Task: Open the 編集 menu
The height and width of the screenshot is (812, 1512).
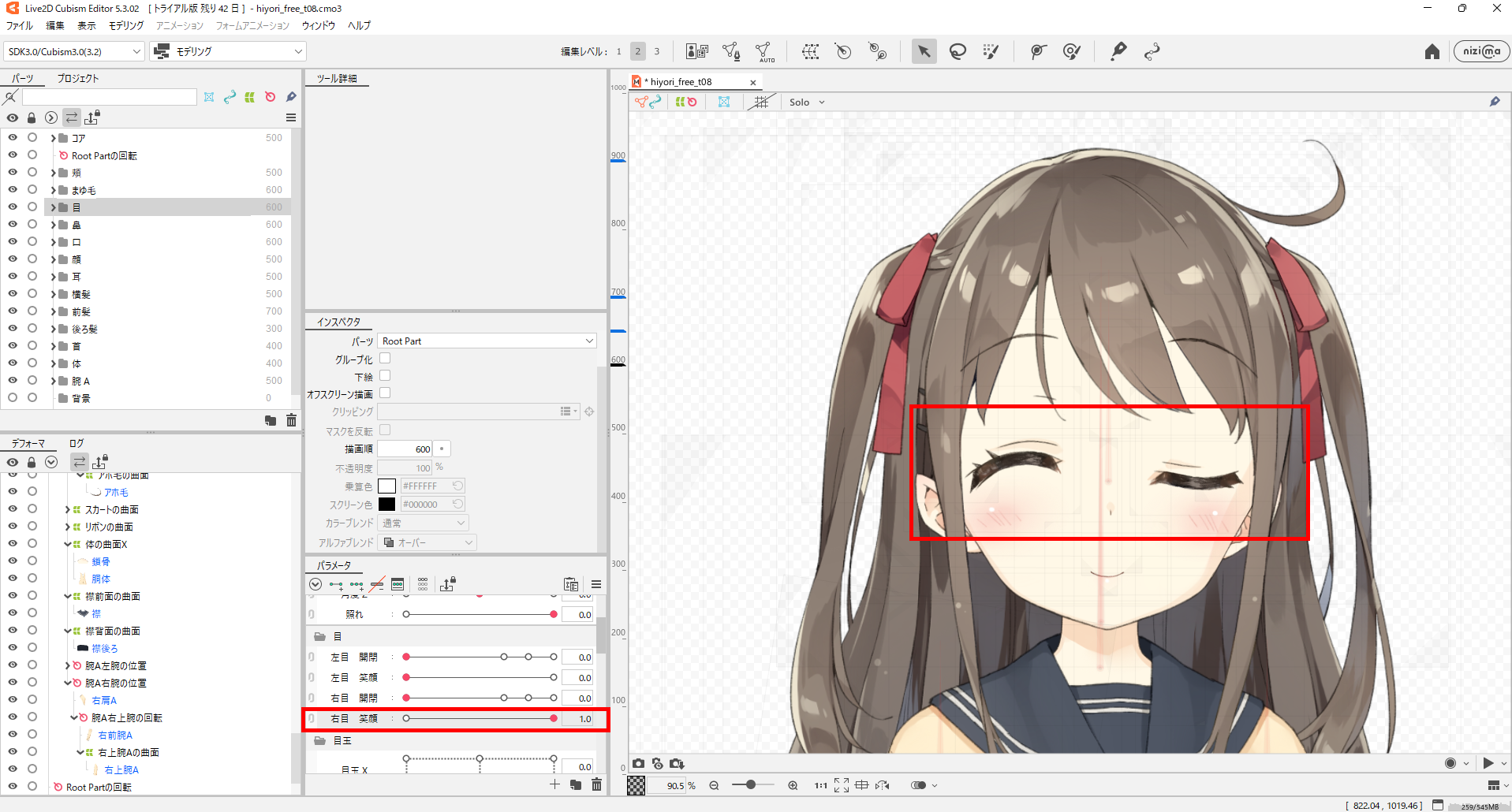Action: 55,25
